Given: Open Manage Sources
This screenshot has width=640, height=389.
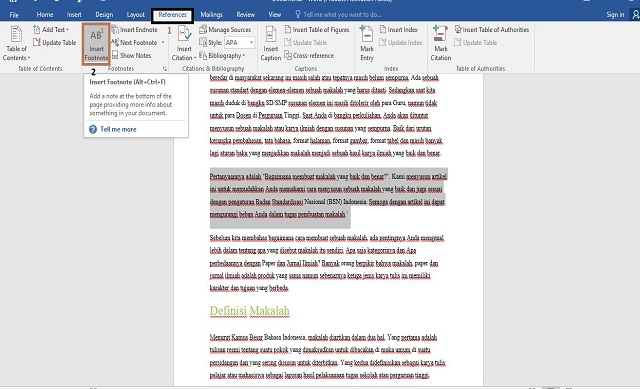Looking at the screenshot, I should [225, 30].
